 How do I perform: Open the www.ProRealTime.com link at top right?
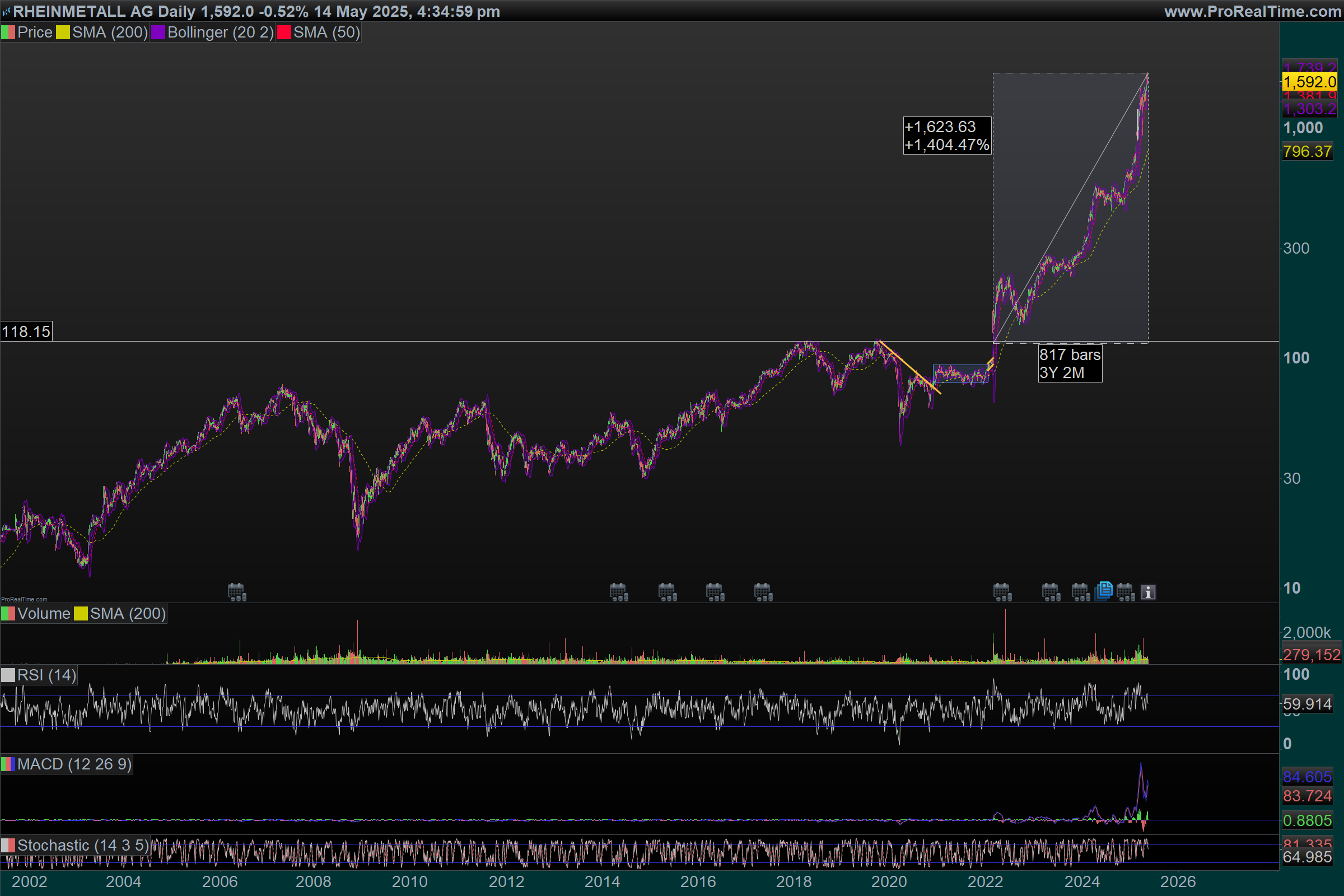coord(1252,11)
